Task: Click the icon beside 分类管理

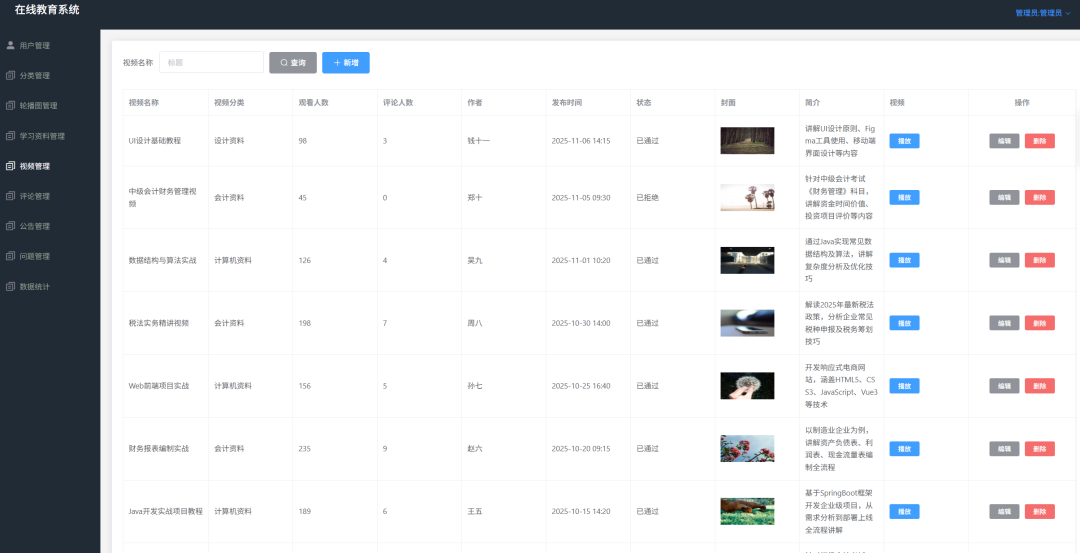Action: point(10,76)
